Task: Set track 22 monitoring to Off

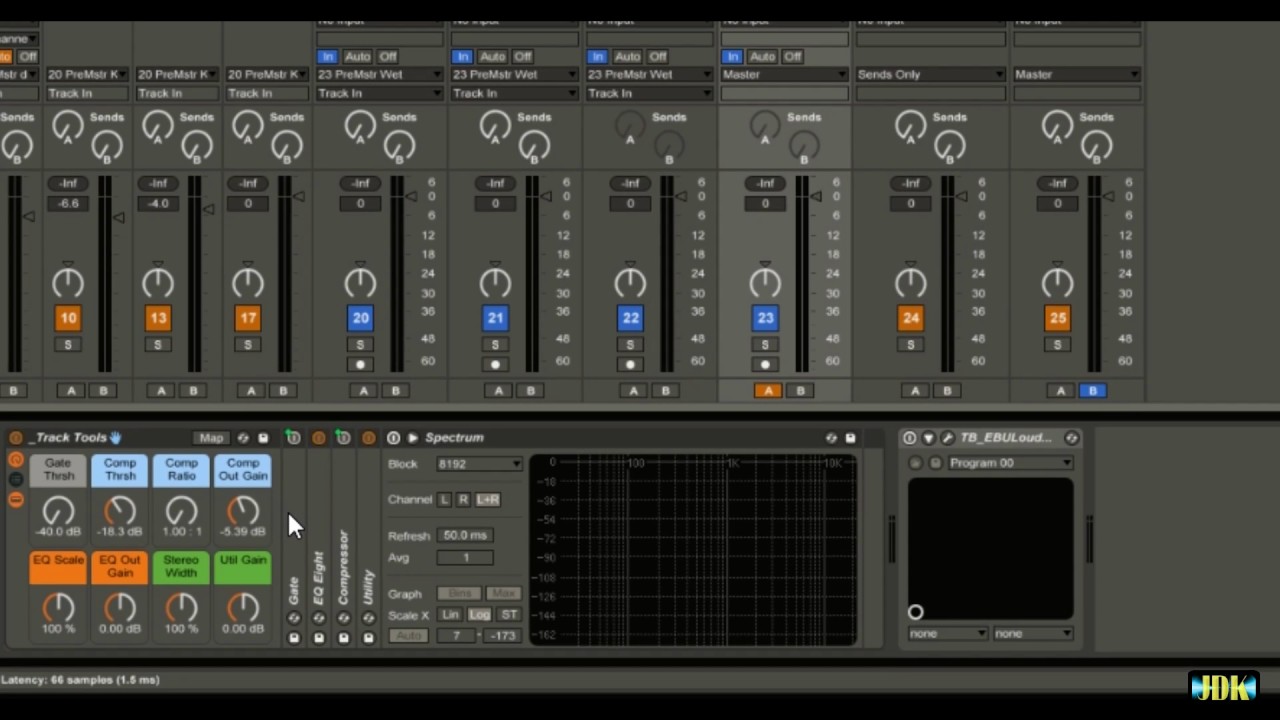Action: pos(657,57)
